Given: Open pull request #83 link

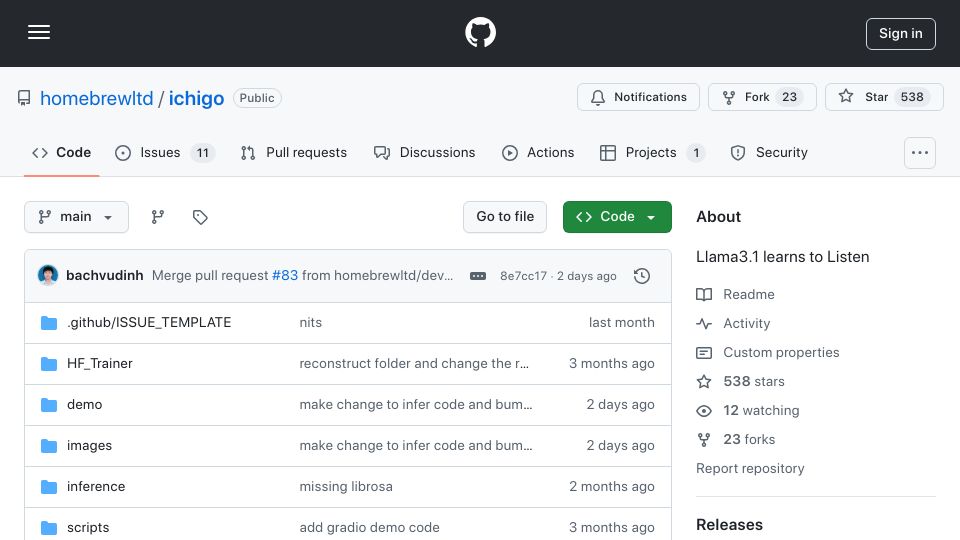Looking at the screenshot, I should pos(285,276).
